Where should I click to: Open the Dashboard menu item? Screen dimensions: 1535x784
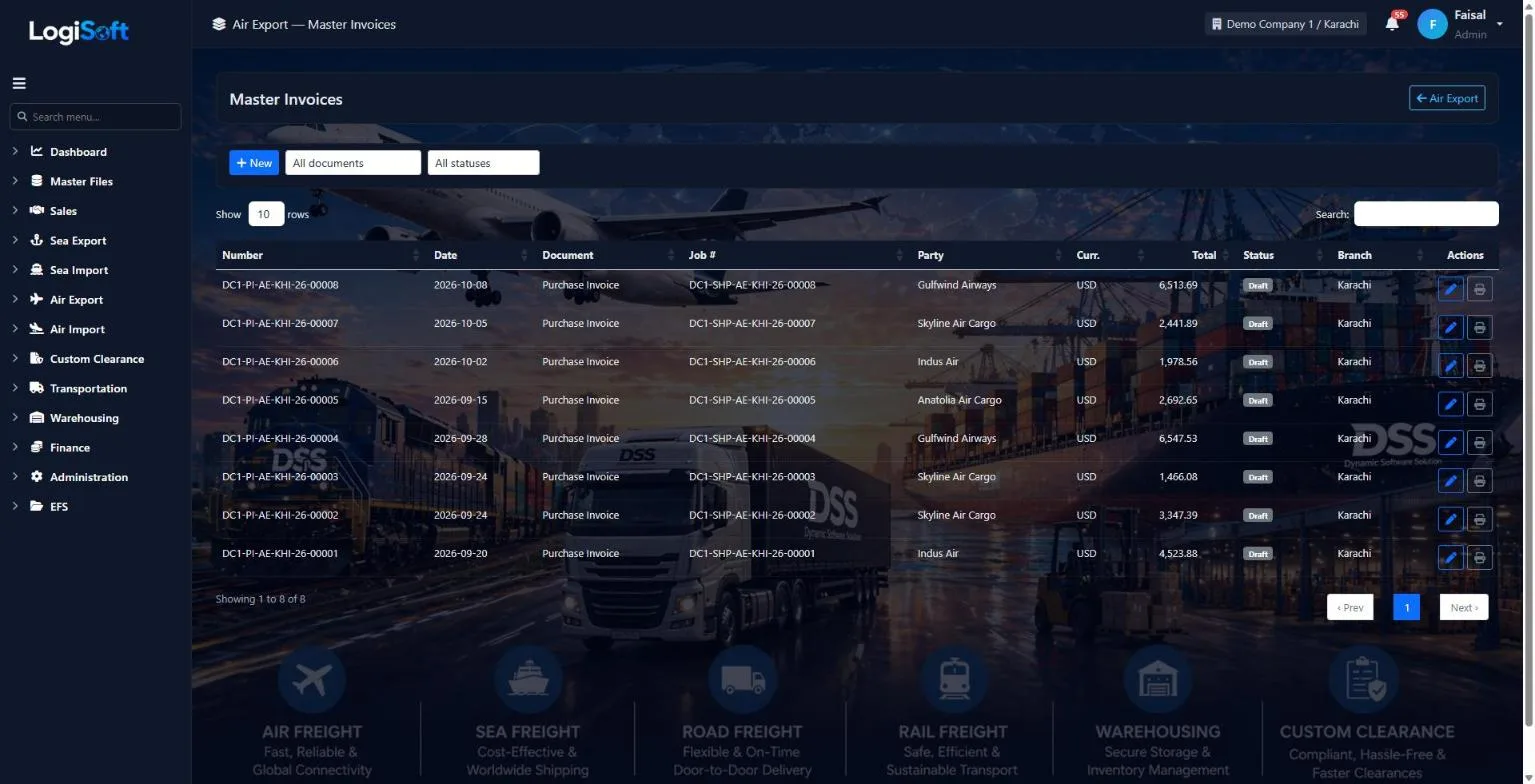coord(78,152)
